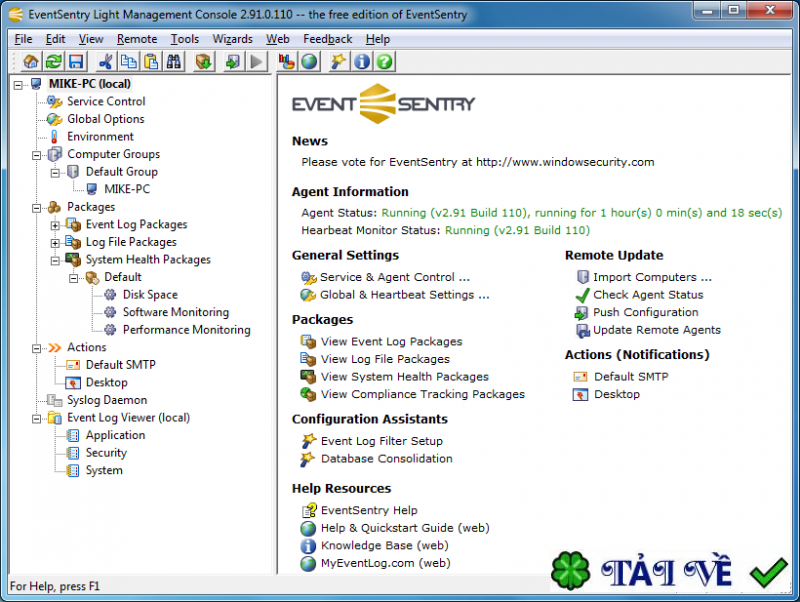Viewport: 800px width, 602px height.
Task: Click the green Refresh toolbar icon
Action: click(53, 62)
